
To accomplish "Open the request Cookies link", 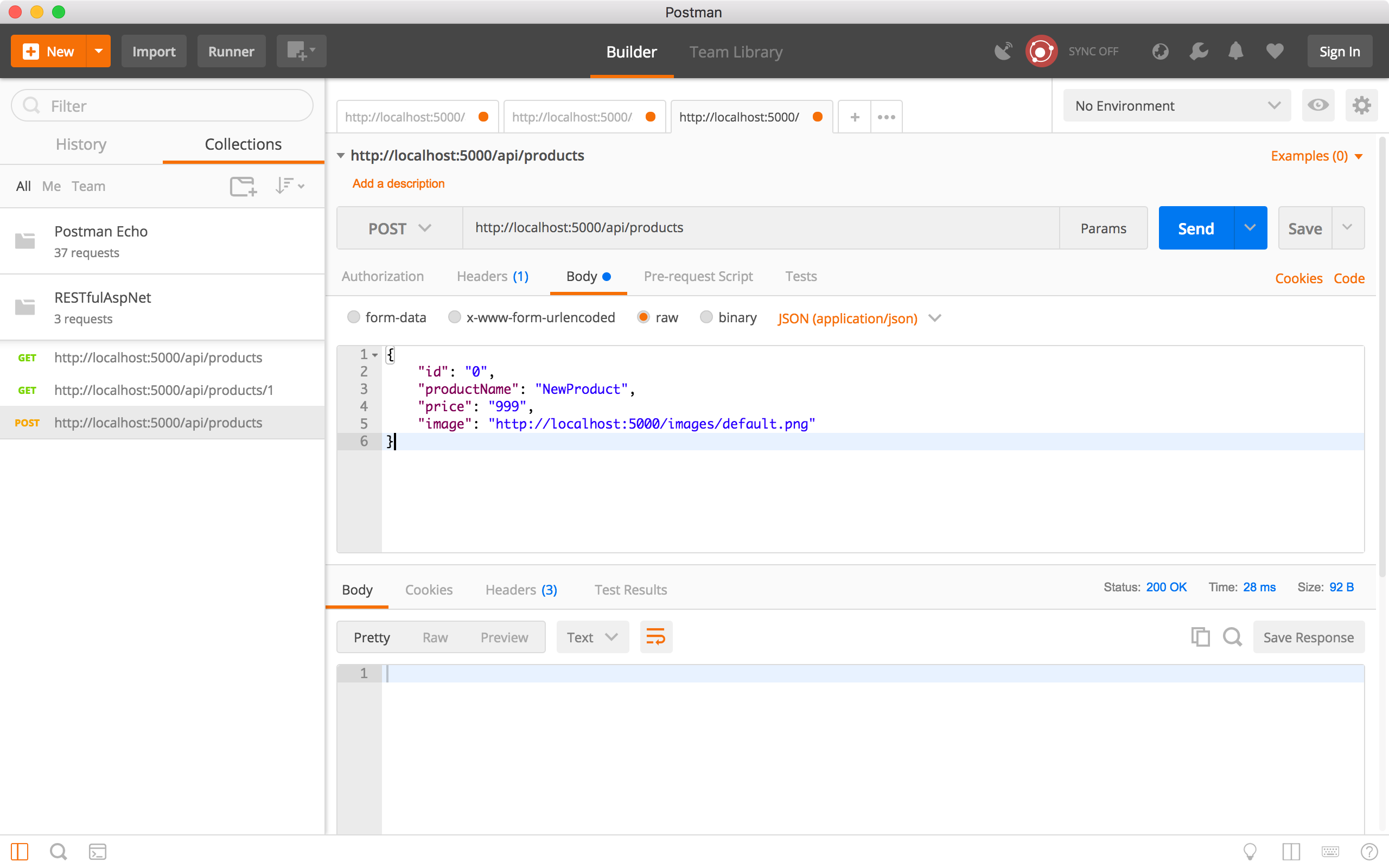I will click(1298, 278).
